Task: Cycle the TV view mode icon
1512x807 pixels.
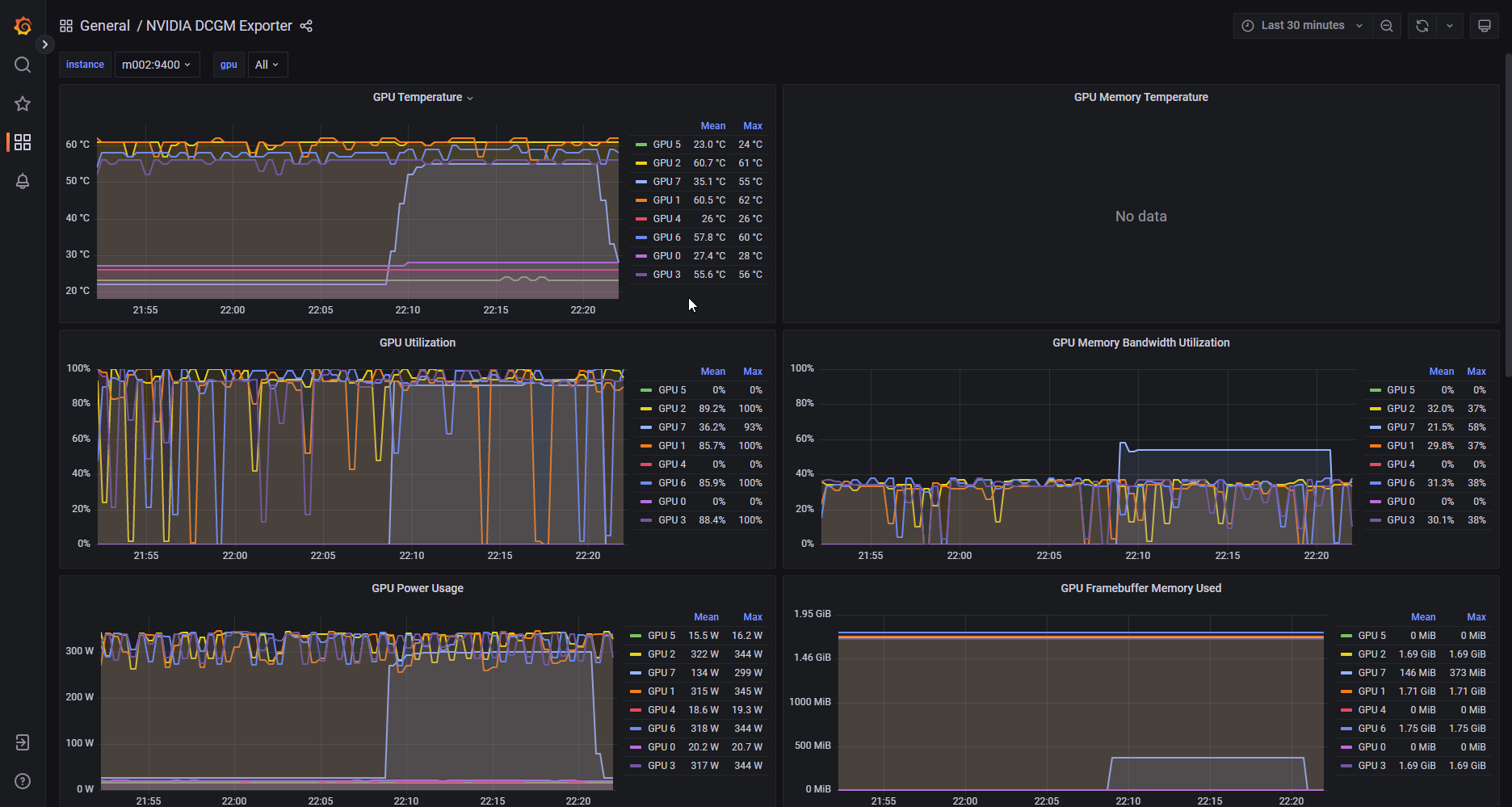Action: (x=1485, y=26)
